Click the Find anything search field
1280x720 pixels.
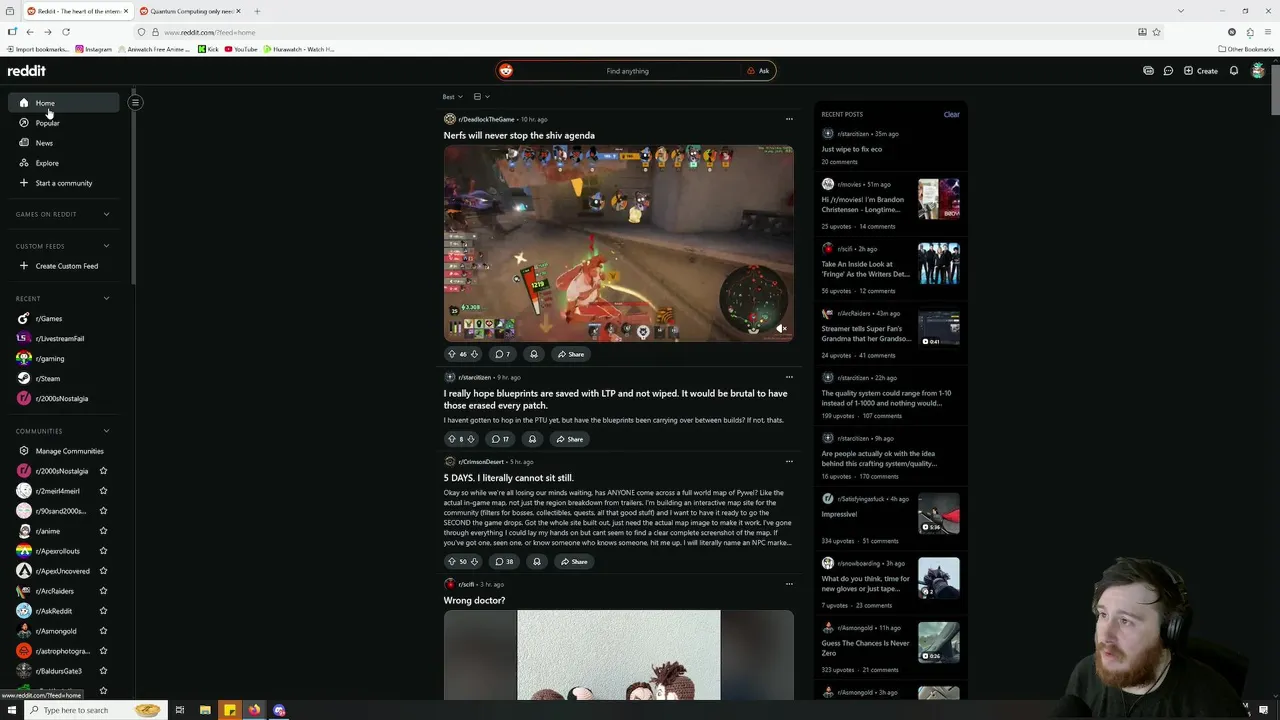point(627,71)
